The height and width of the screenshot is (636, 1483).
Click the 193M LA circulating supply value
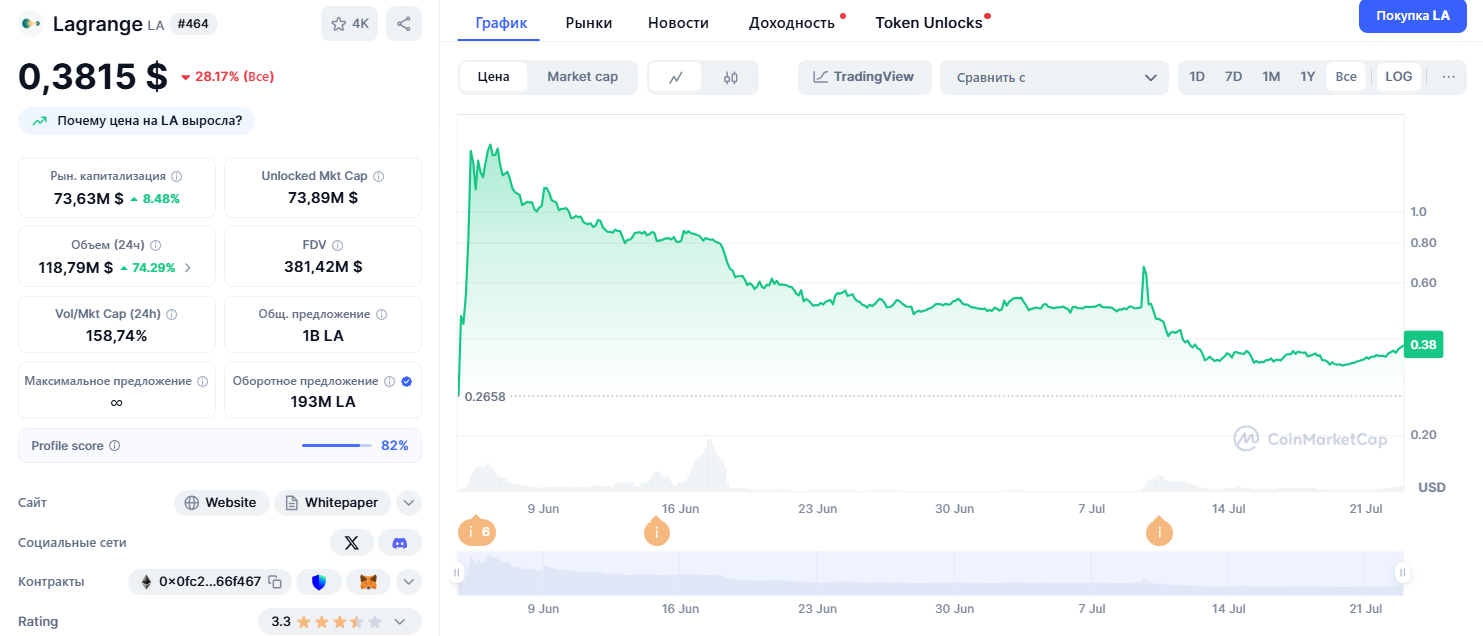point(323,402)
